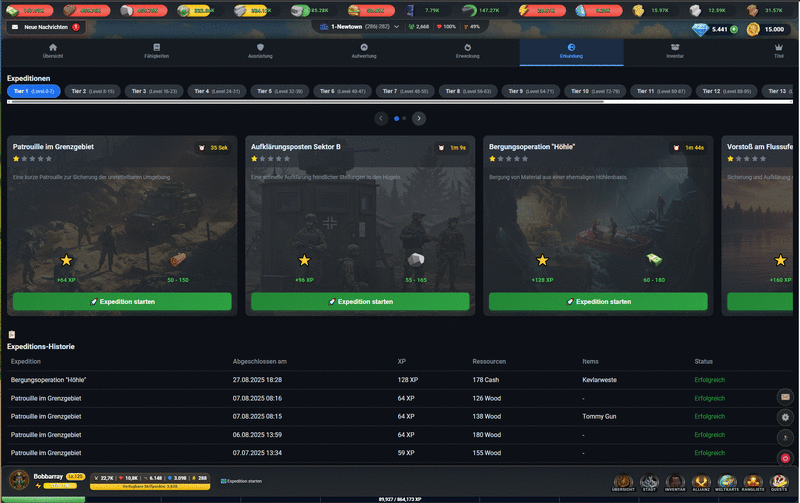Viewport: 800px width, 503px height.
Task: Start the Bergungsoperation Höhle expedition
Action: click(598, 301)
